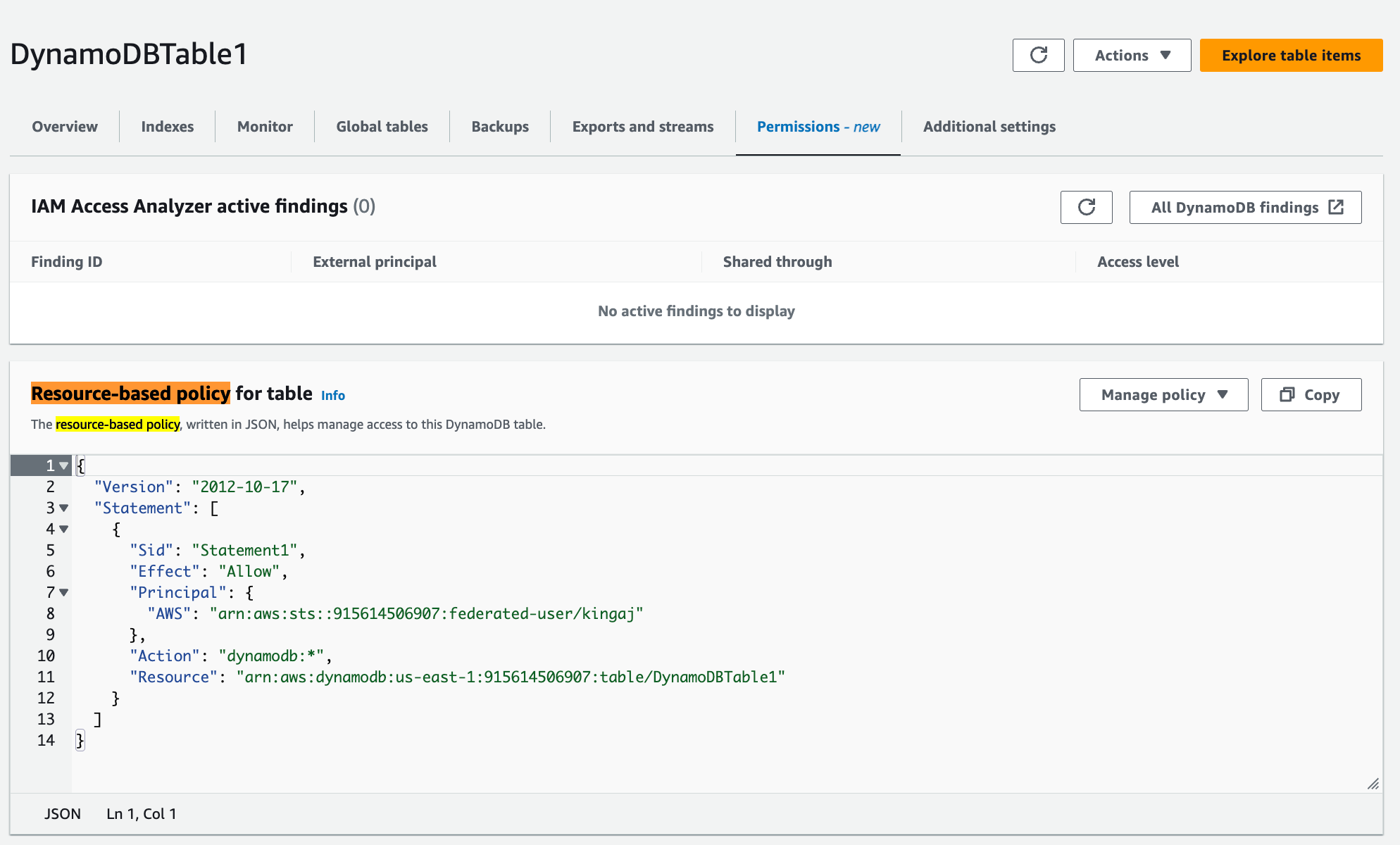Refresh the DynamoDBTable1 table page
The height and width of the screenshot is (845, 1400).
1038,55
